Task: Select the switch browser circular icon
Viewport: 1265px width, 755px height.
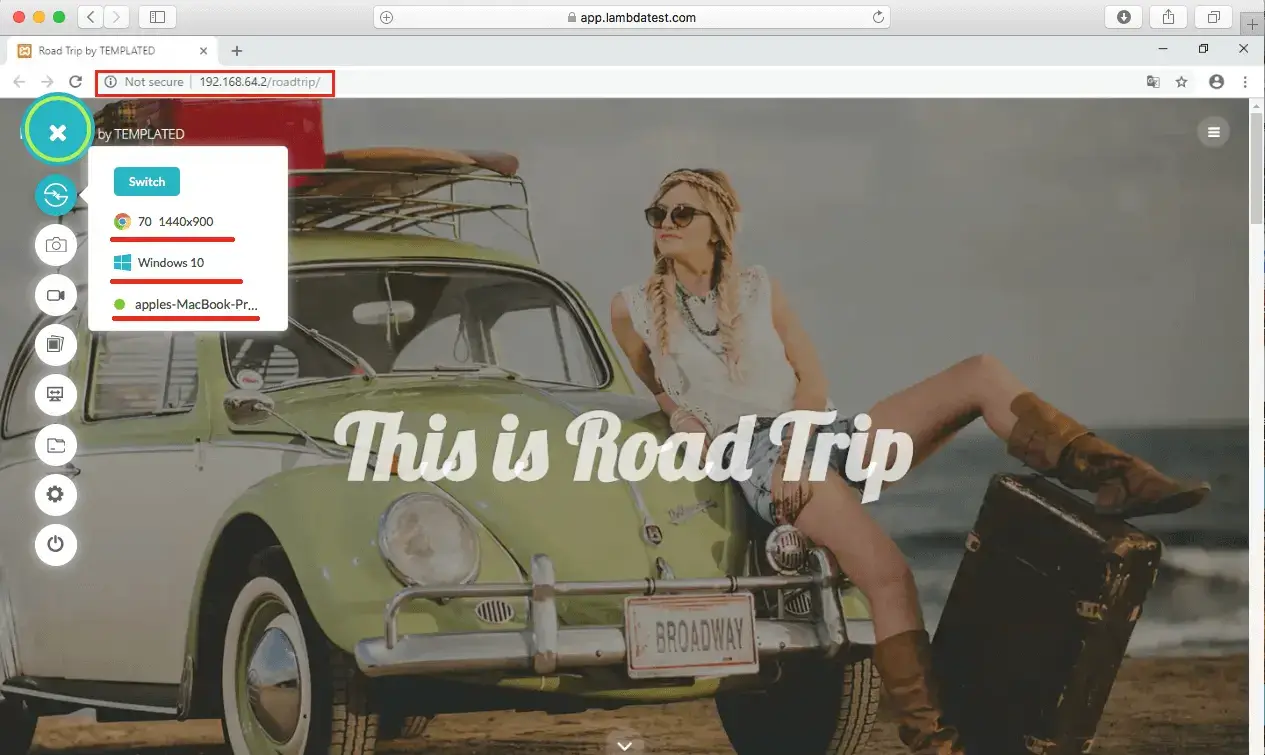Action: point(56,196)
